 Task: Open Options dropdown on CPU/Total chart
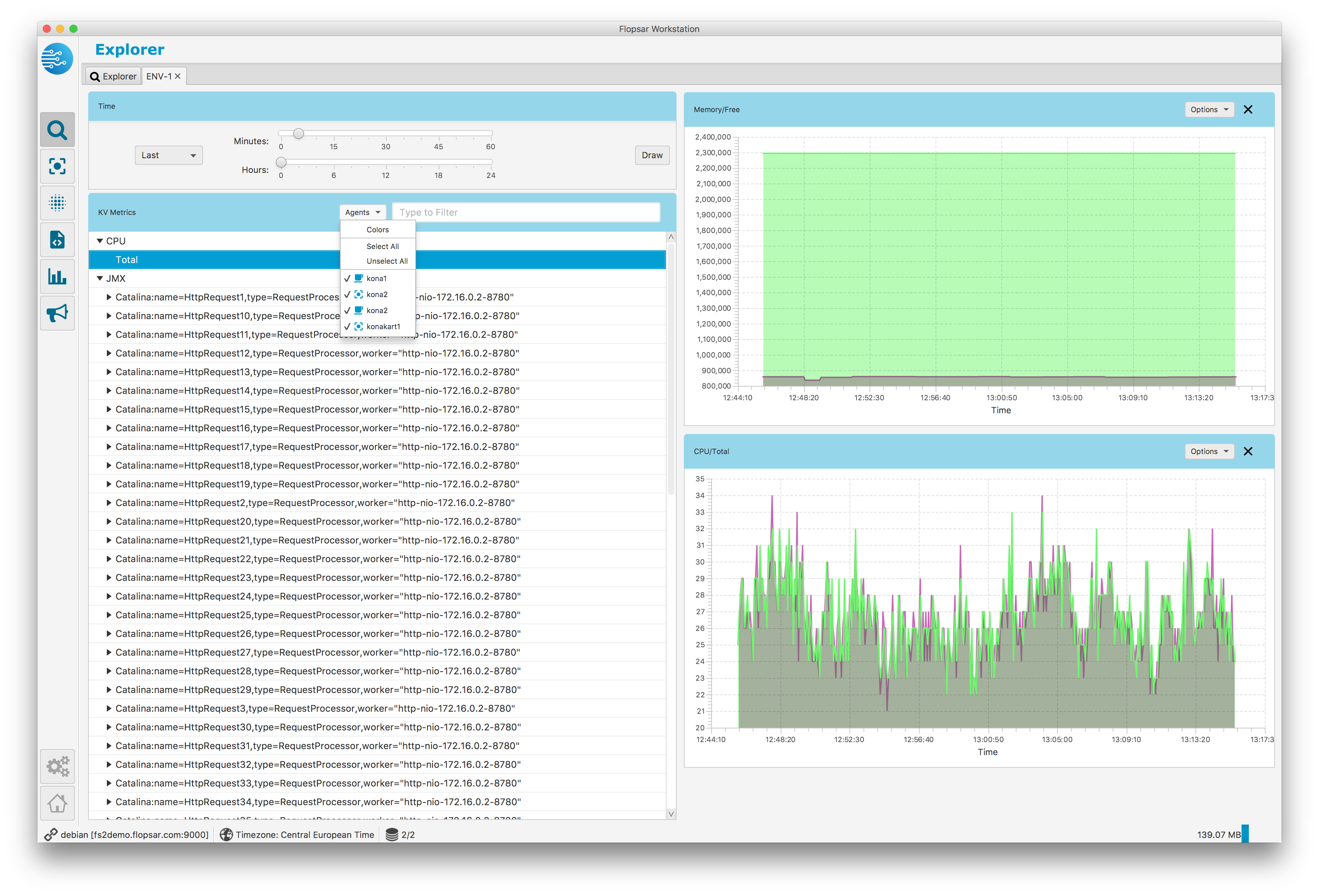click(1209, 451)
